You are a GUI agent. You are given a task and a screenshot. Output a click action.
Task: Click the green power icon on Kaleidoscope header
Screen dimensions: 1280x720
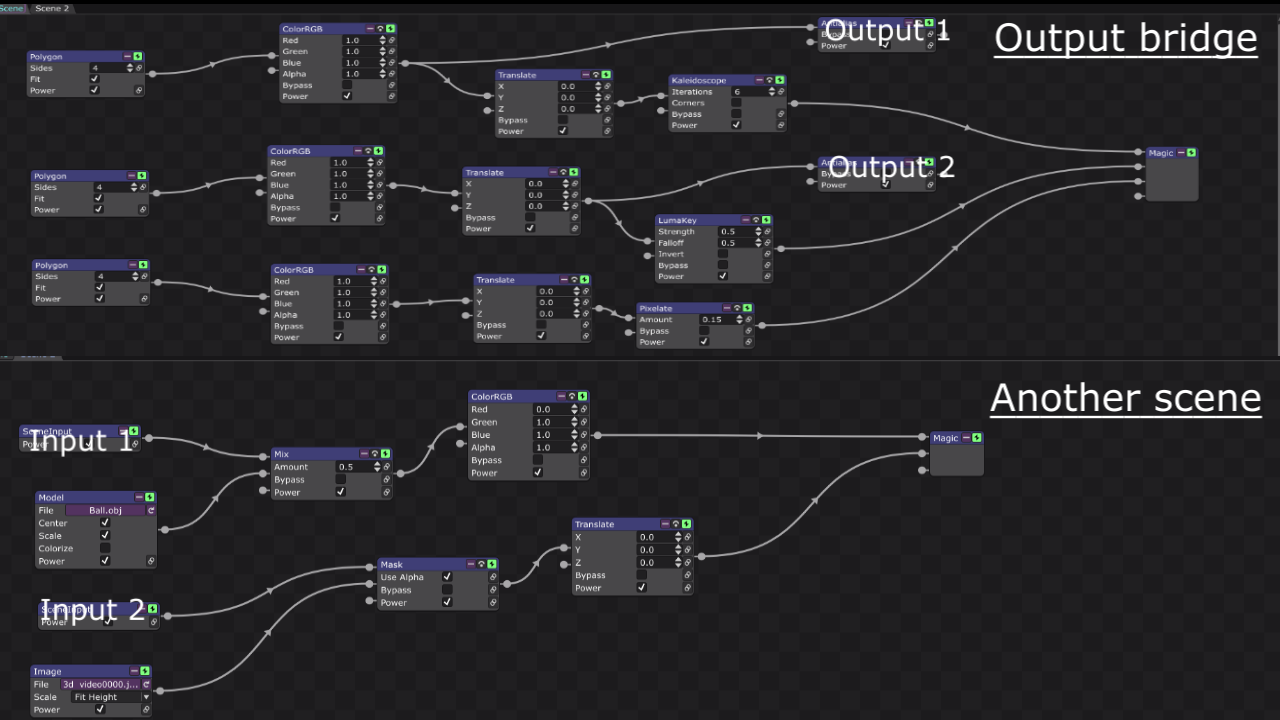pyautogui.click(x=780, y=80)
